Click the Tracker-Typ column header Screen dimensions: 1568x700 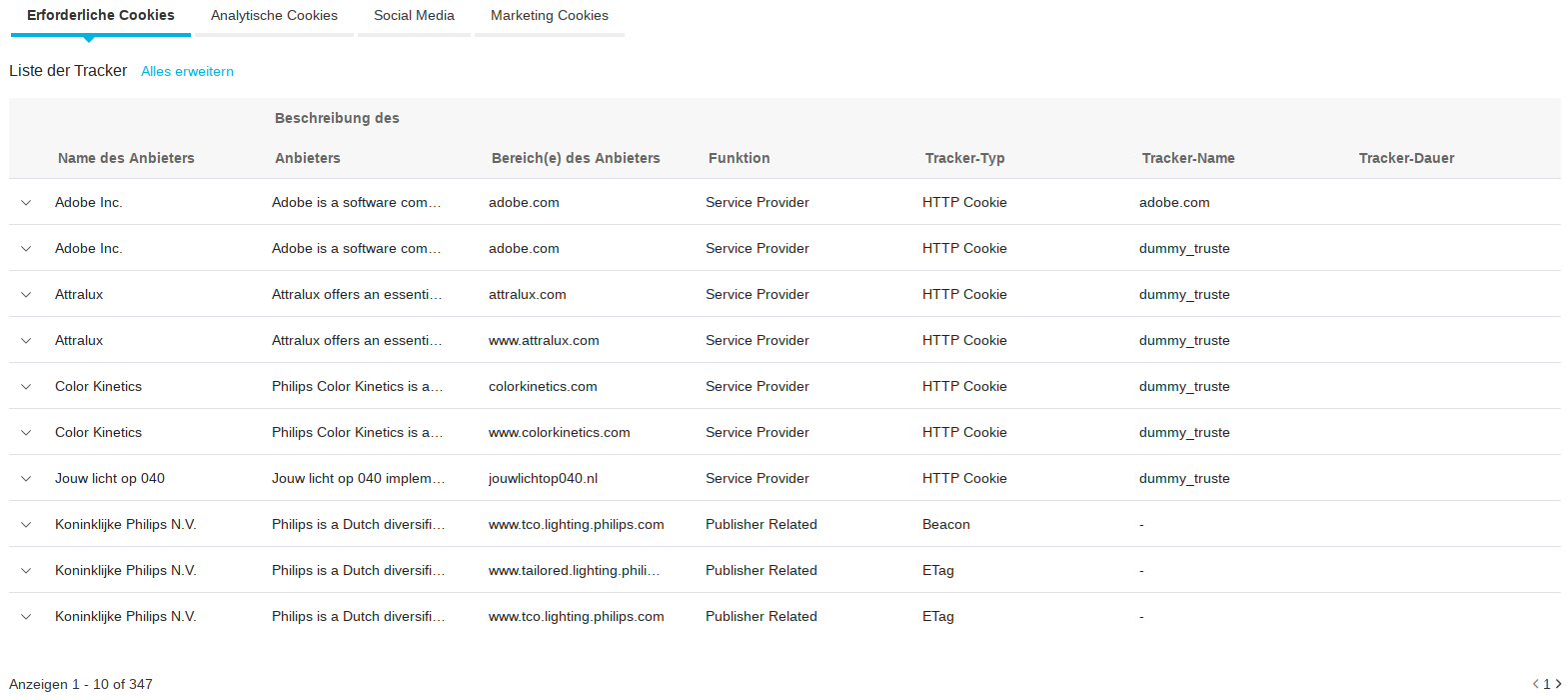tap(965, 158)
